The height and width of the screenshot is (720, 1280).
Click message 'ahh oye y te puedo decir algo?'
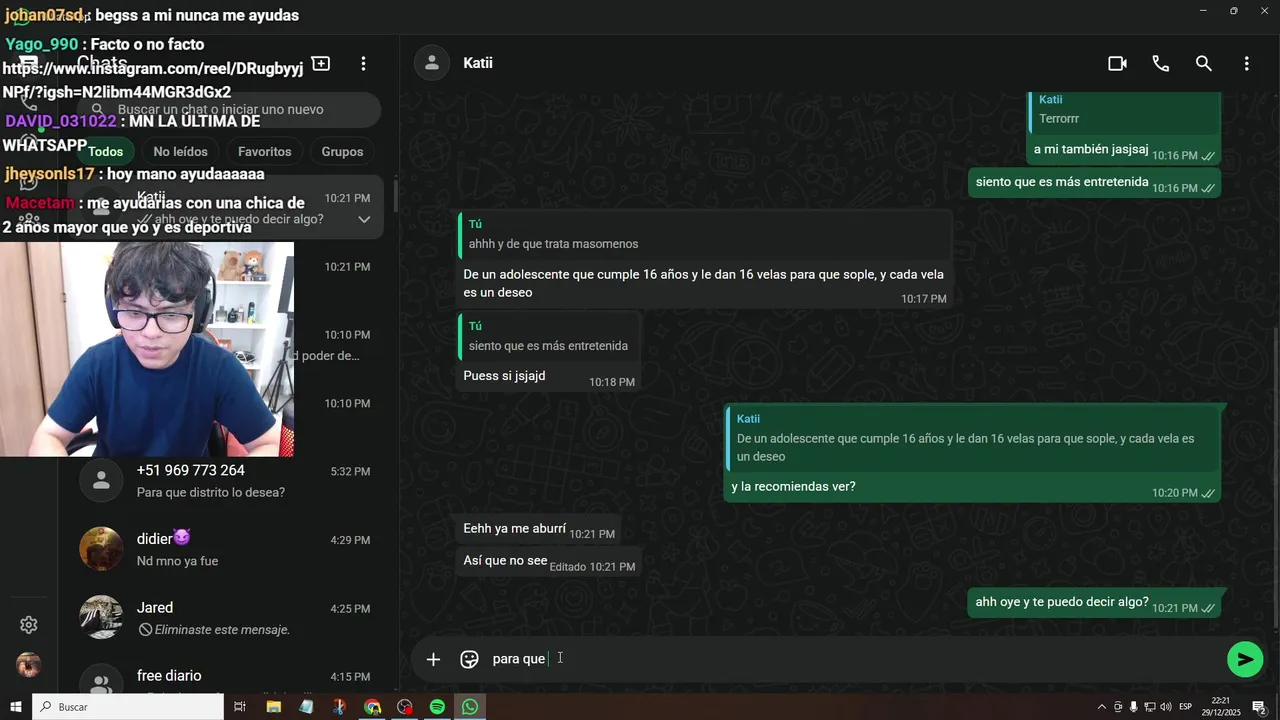pos(1062,602)
